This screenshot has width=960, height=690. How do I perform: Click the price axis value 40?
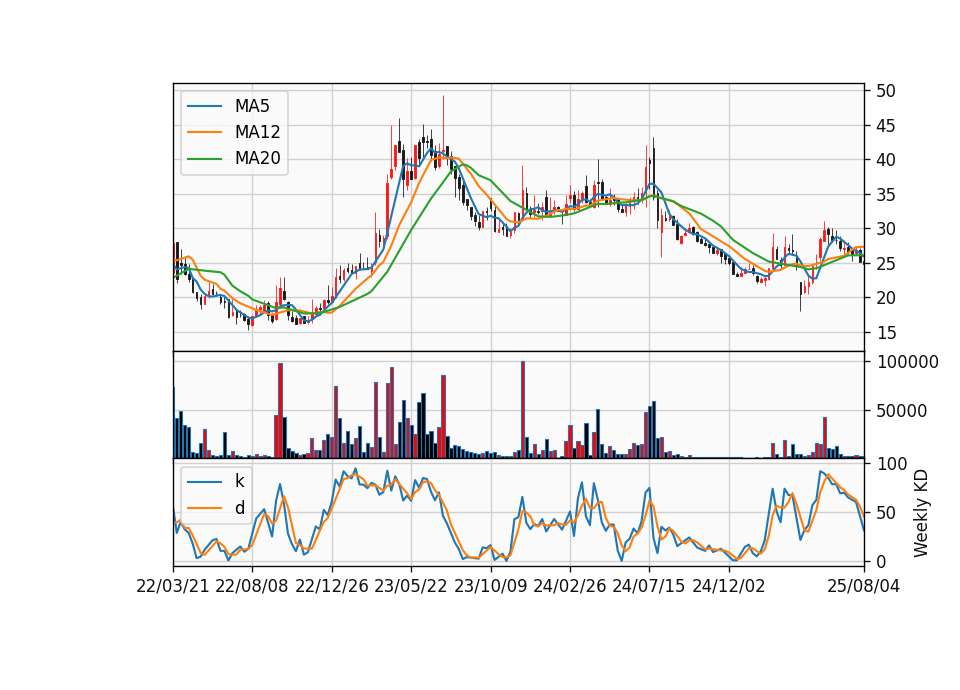pyautogui.click(x=886, y=160)
